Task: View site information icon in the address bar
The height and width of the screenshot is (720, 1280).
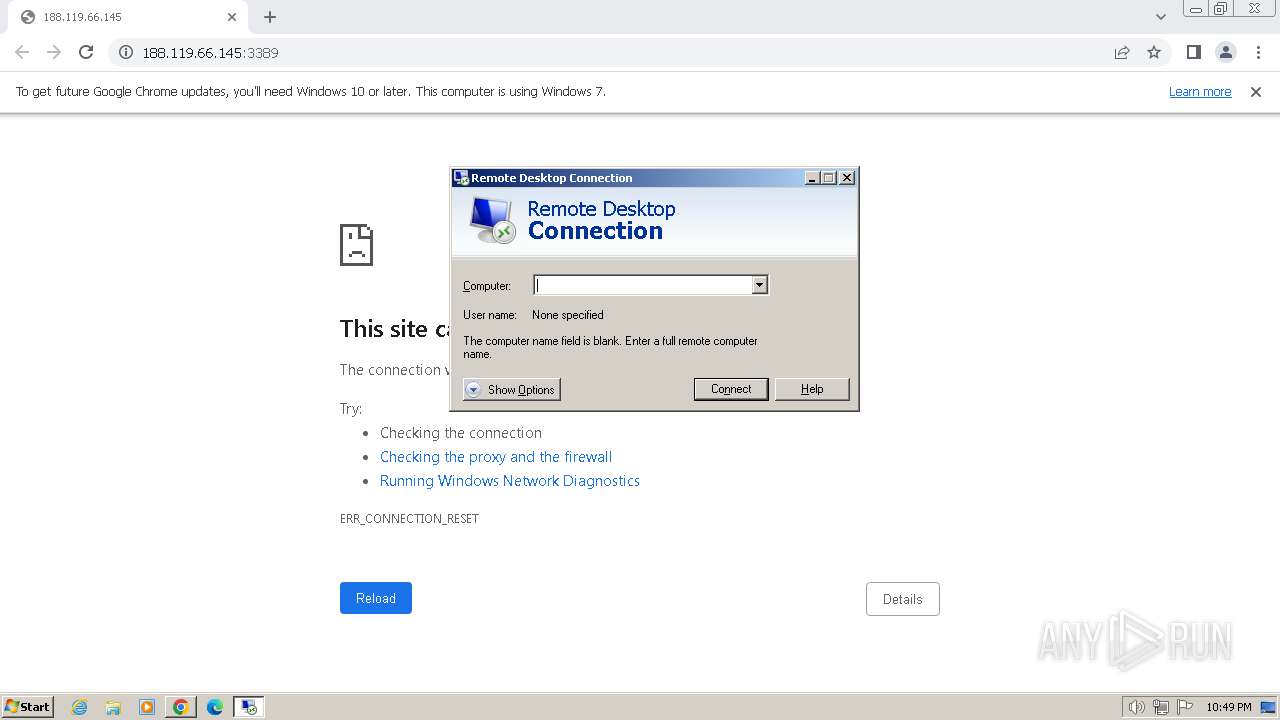Action: [126, 53]
